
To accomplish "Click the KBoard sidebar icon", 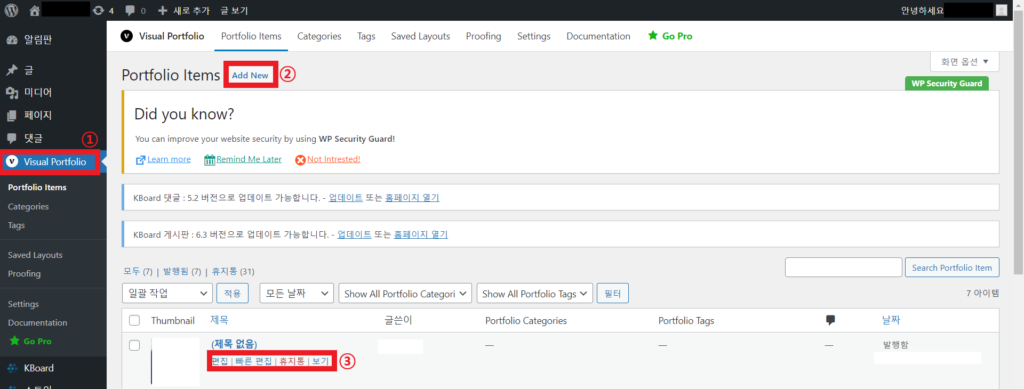I will pos(12,367).
